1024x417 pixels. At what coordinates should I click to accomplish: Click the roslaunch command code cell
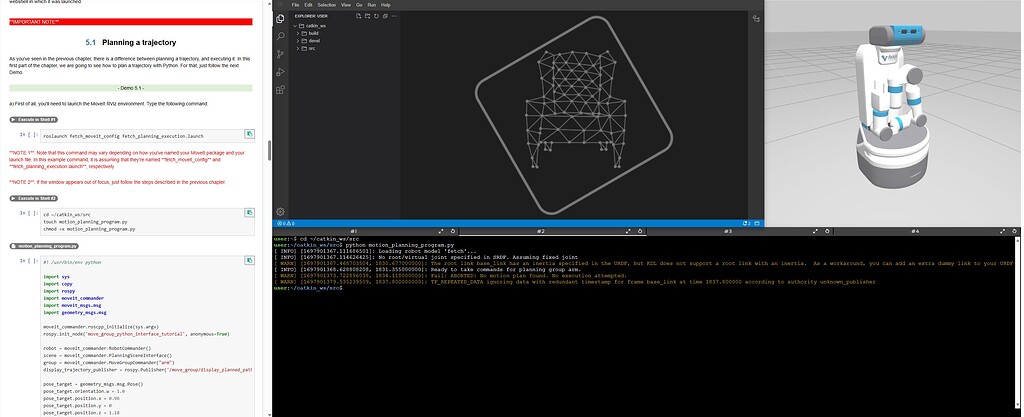pos(147,136)
